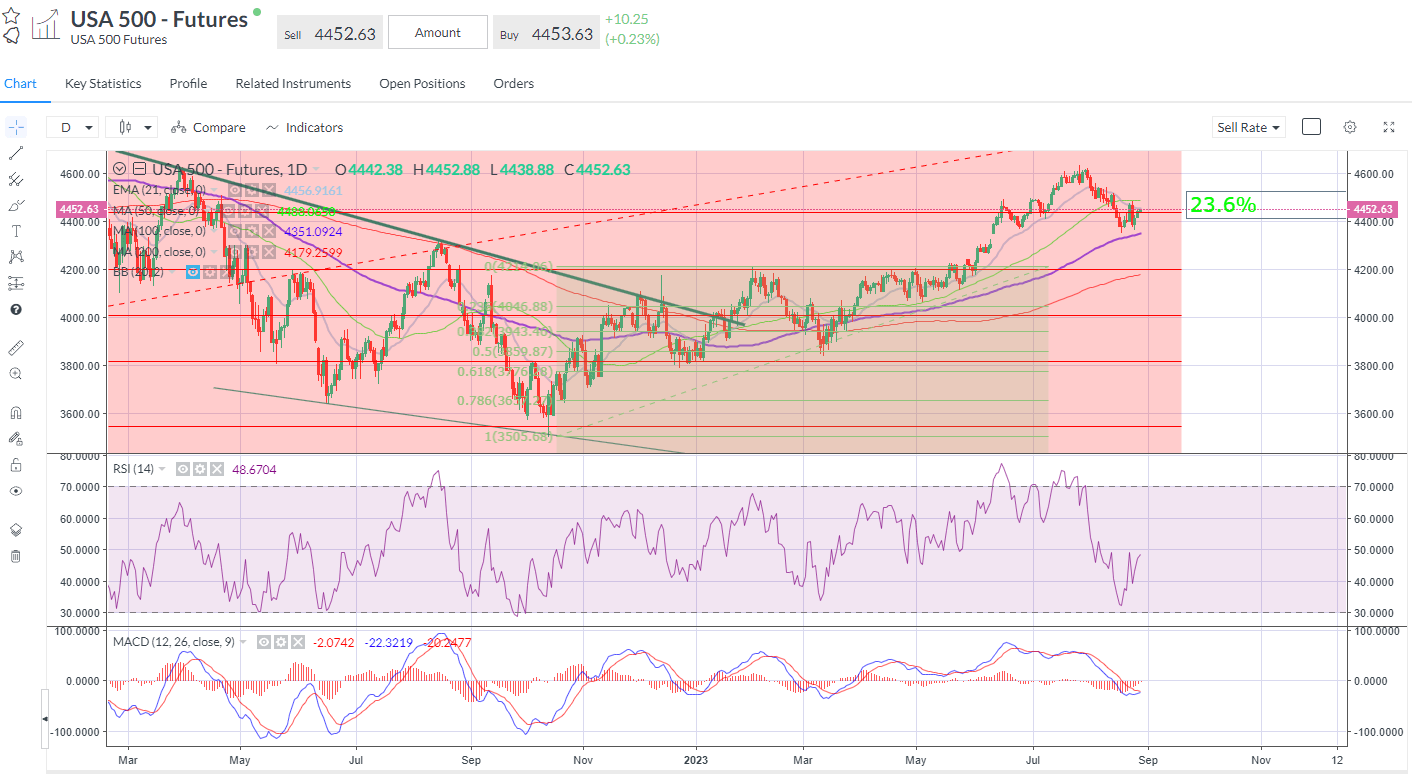Image resolution: width=1421 pixels, height=774 pixels.
Task: Open MACD indicator settings gear
Action: [x=281, y=642]
